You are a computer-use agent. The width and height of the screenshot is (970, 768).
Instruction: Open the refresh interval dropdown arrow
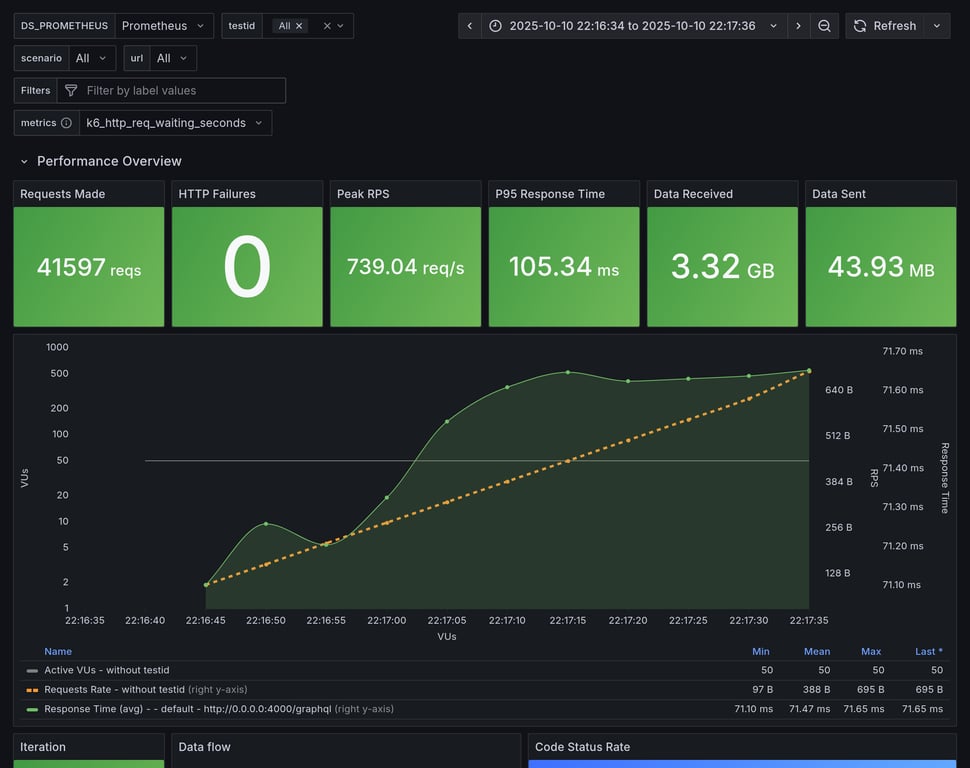coord(937,26)
